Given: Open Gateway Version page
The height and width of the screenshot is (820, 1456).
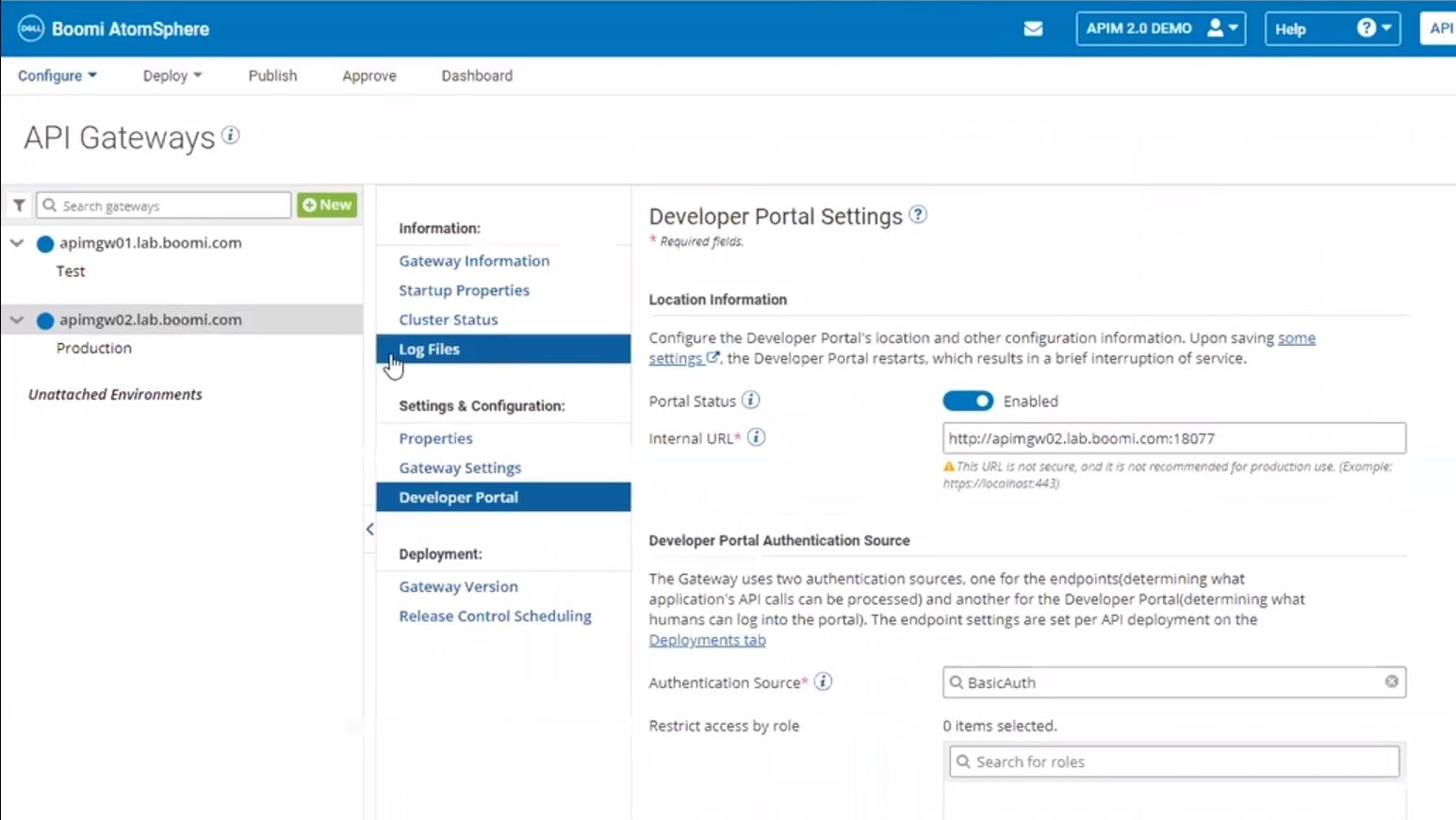Looking at the screenshot, I should [458, 586].
